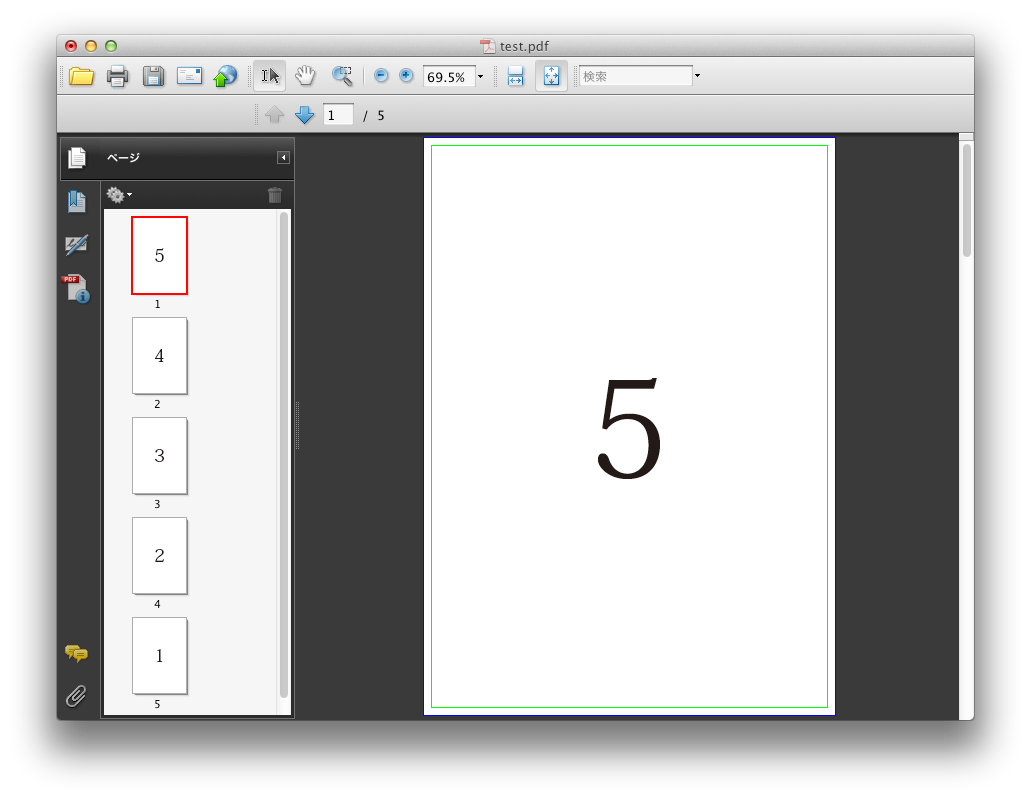This screenshot has height=799, width=1031.
Task: Fit page width with scrolling
Action: (x=516, y=76)
